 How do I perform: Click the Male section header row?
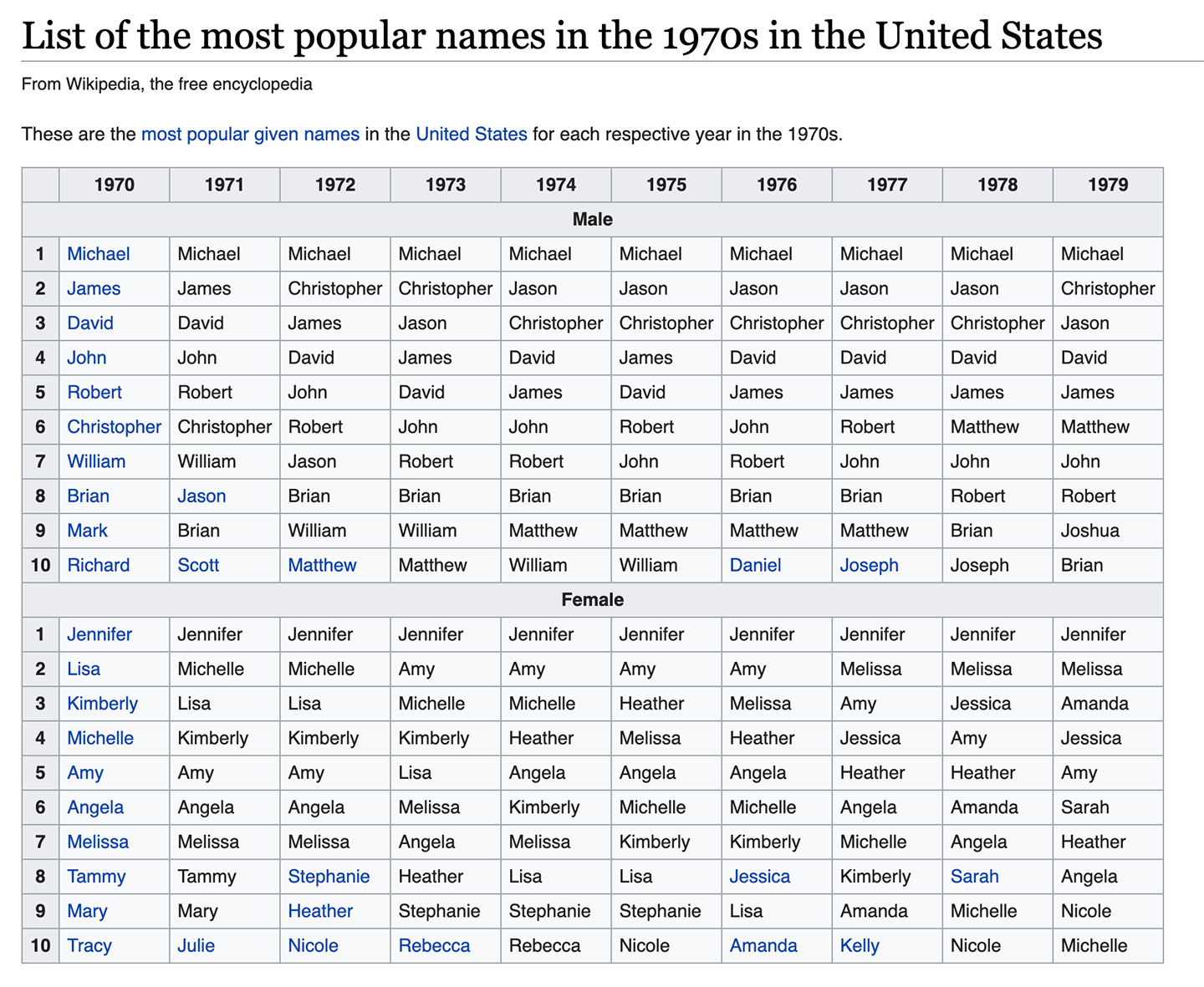[x=592, y=220]
